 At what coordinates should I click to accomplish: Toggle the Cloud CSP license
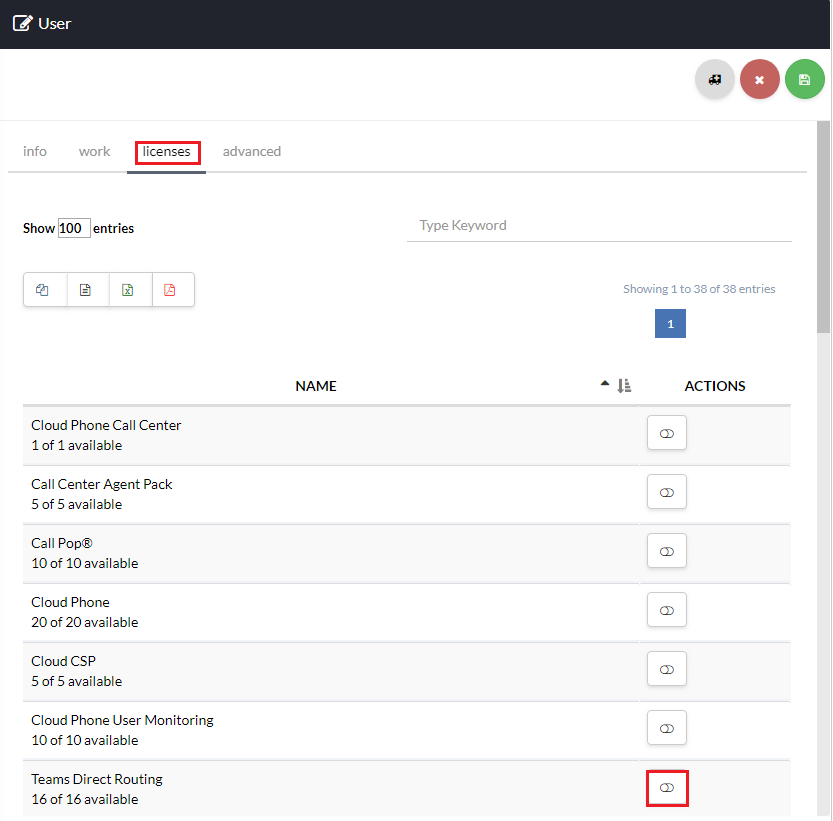point(667,670)
